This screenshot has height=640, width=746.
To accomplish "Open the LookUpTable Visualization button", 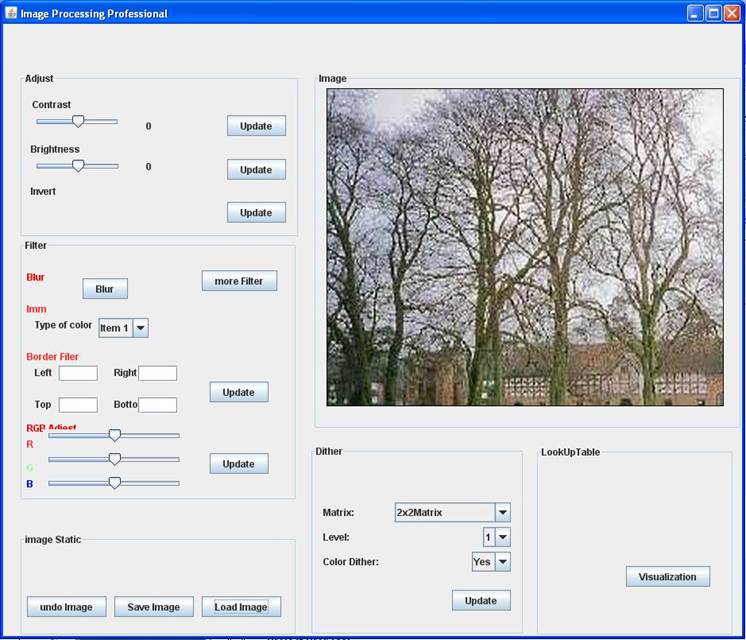I will [668, 577].
